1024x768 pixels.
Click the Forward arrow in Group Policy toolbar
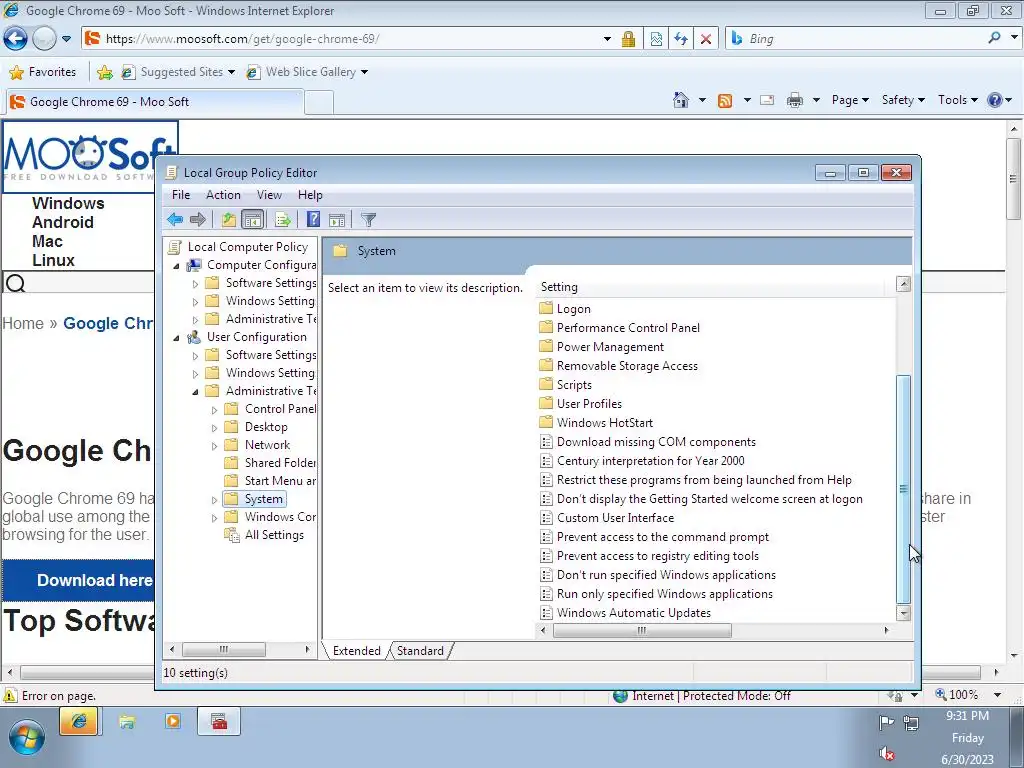[197, 220]
